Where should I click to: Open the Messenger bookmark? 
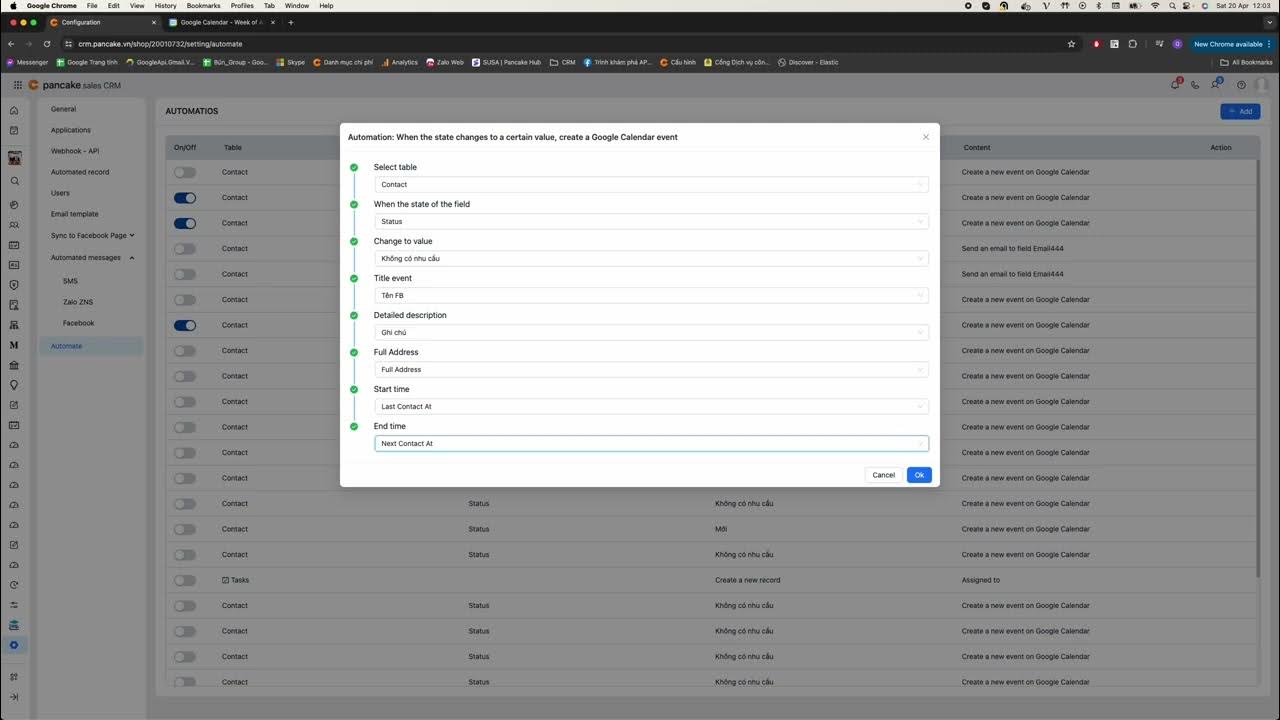click(x=27, y=62)
